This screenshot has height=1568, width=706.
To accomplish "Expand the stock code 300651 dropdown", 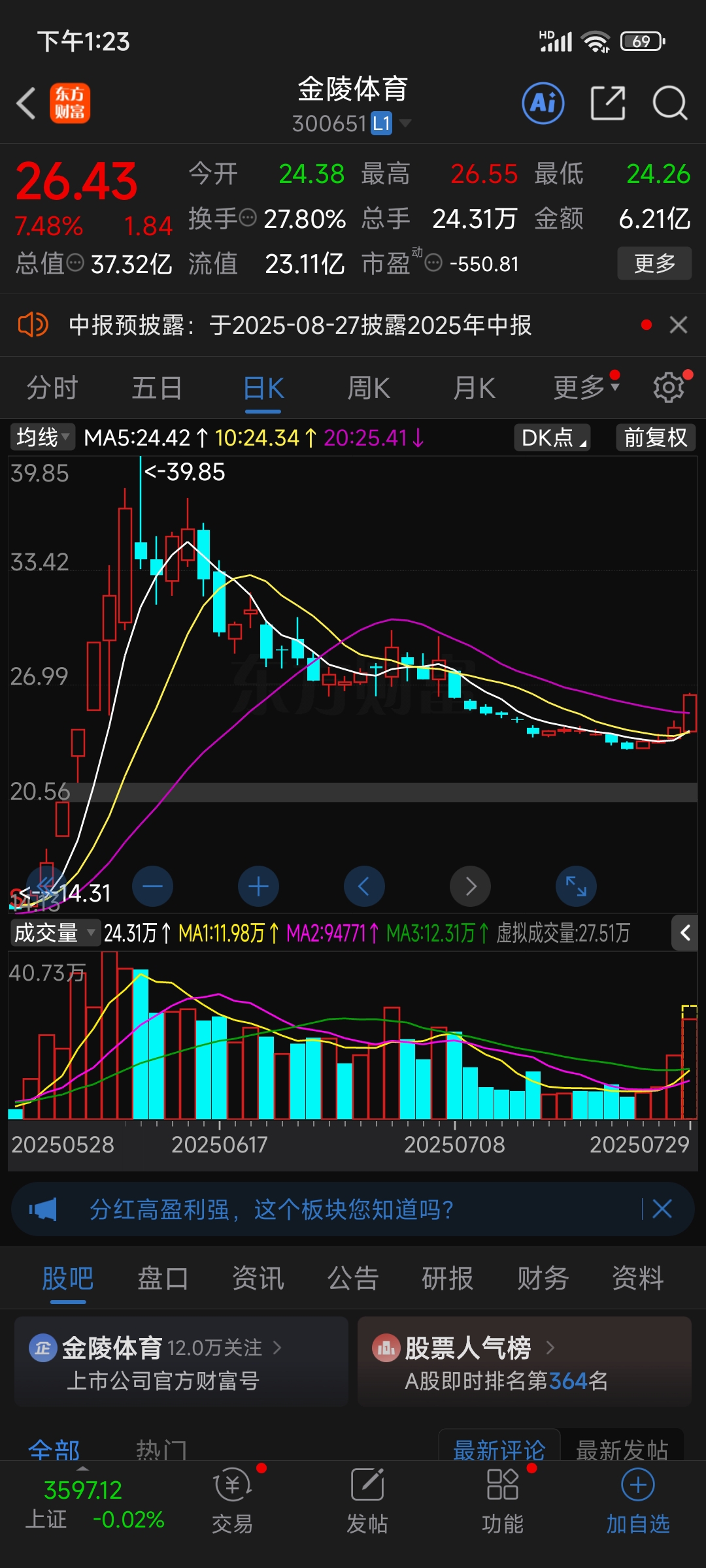I will click(x=405, y=123).
